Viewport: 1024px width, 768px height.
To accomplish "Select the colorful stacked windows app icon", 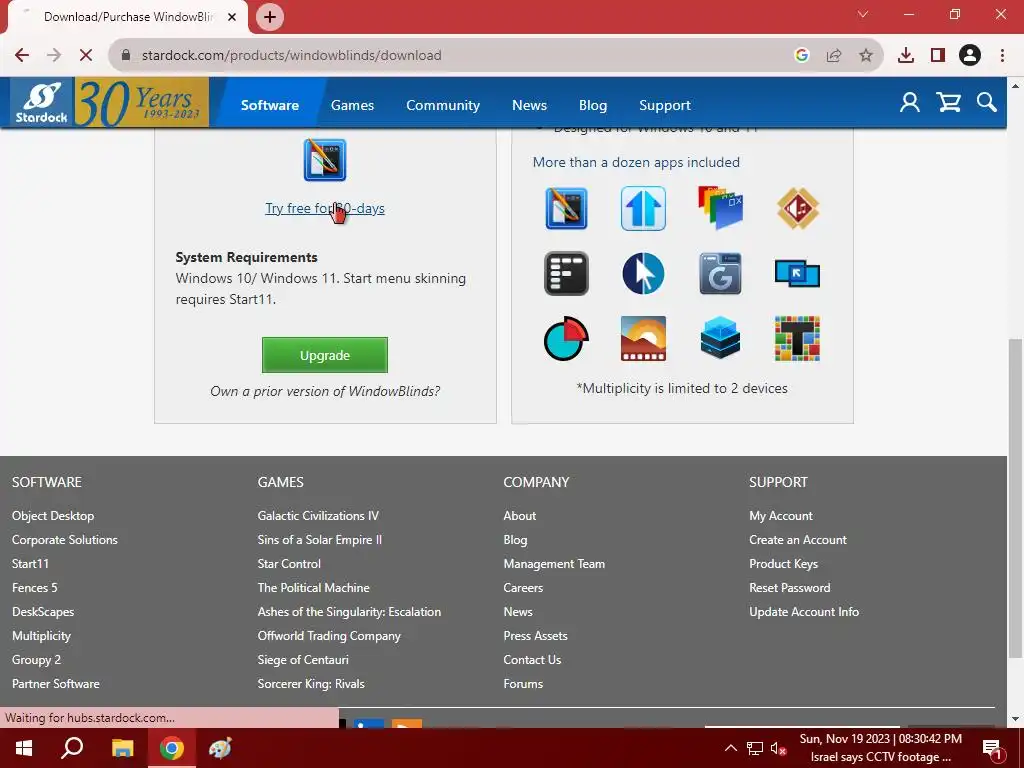I will click(x=720, y=208).
